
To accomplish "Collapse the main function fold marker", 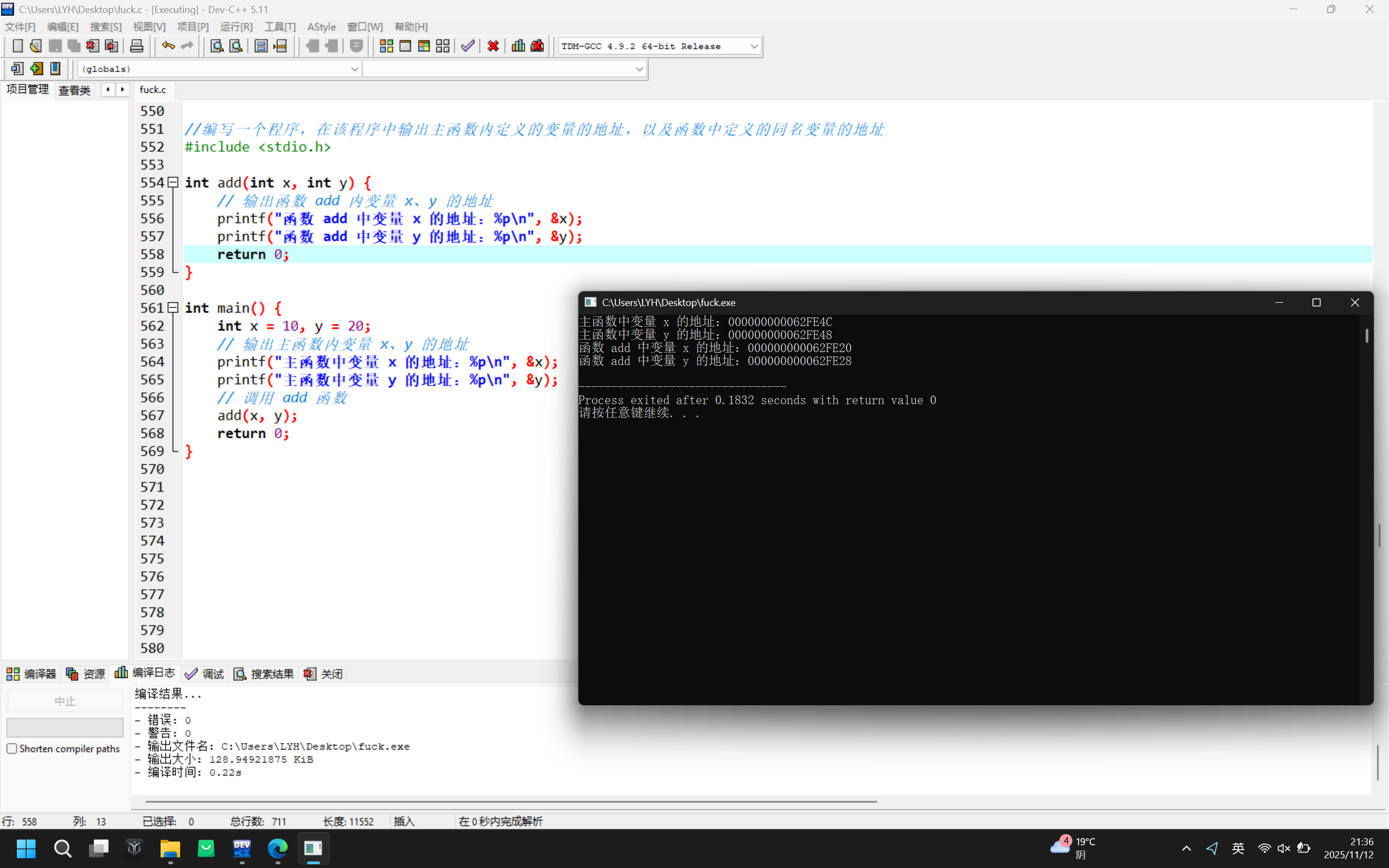I will coord(173,308).
